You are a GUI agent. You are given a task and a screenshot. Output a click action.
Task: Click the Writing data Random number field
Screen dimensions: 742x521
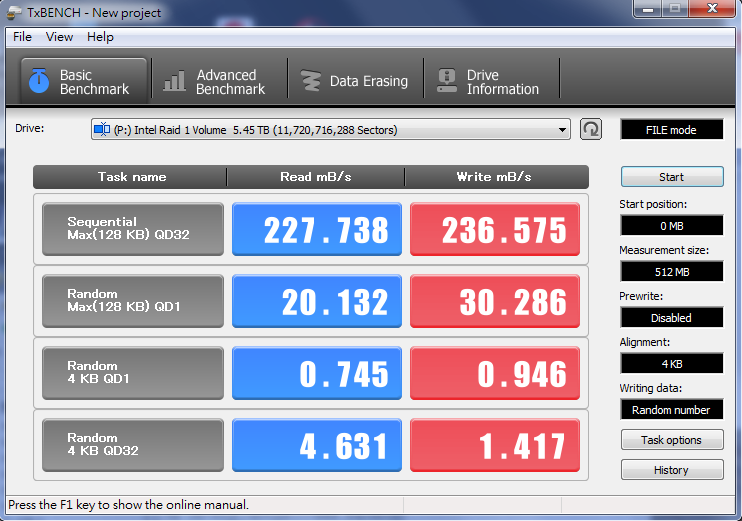(672, 409)
